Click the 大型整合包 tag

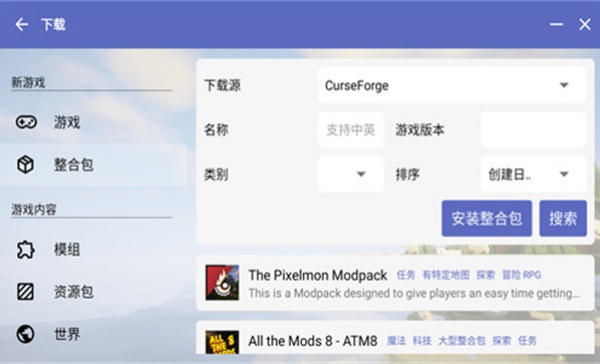[x=462, y=340]
